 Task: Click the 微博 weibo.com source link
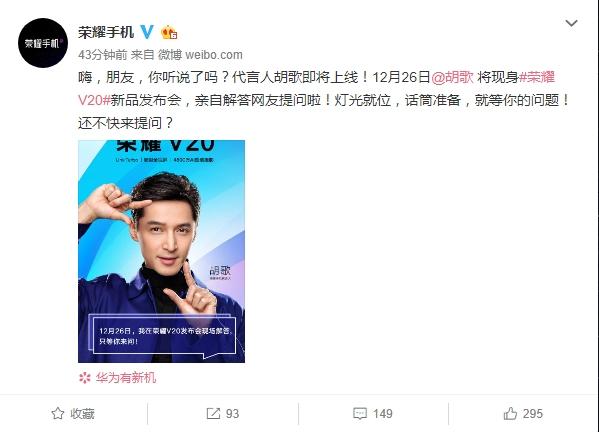pos(200,55)
